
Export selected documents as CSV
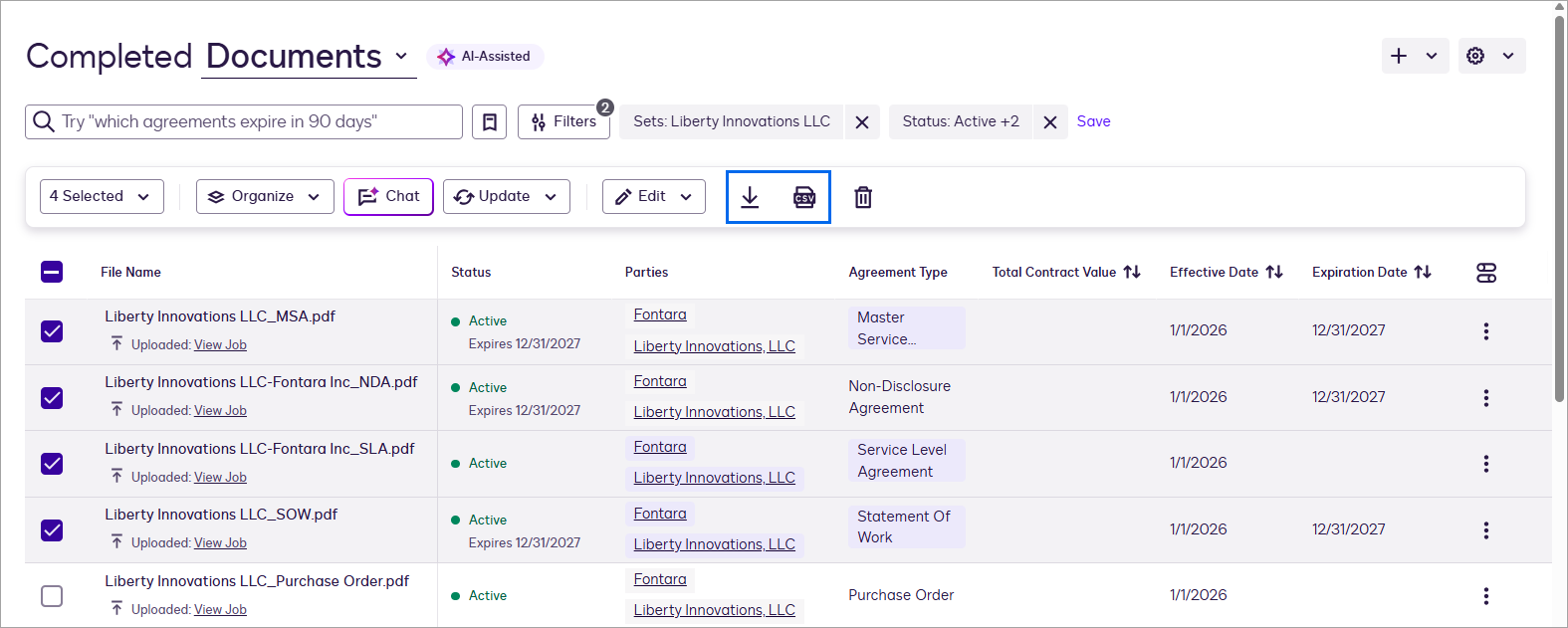point(804,197)
